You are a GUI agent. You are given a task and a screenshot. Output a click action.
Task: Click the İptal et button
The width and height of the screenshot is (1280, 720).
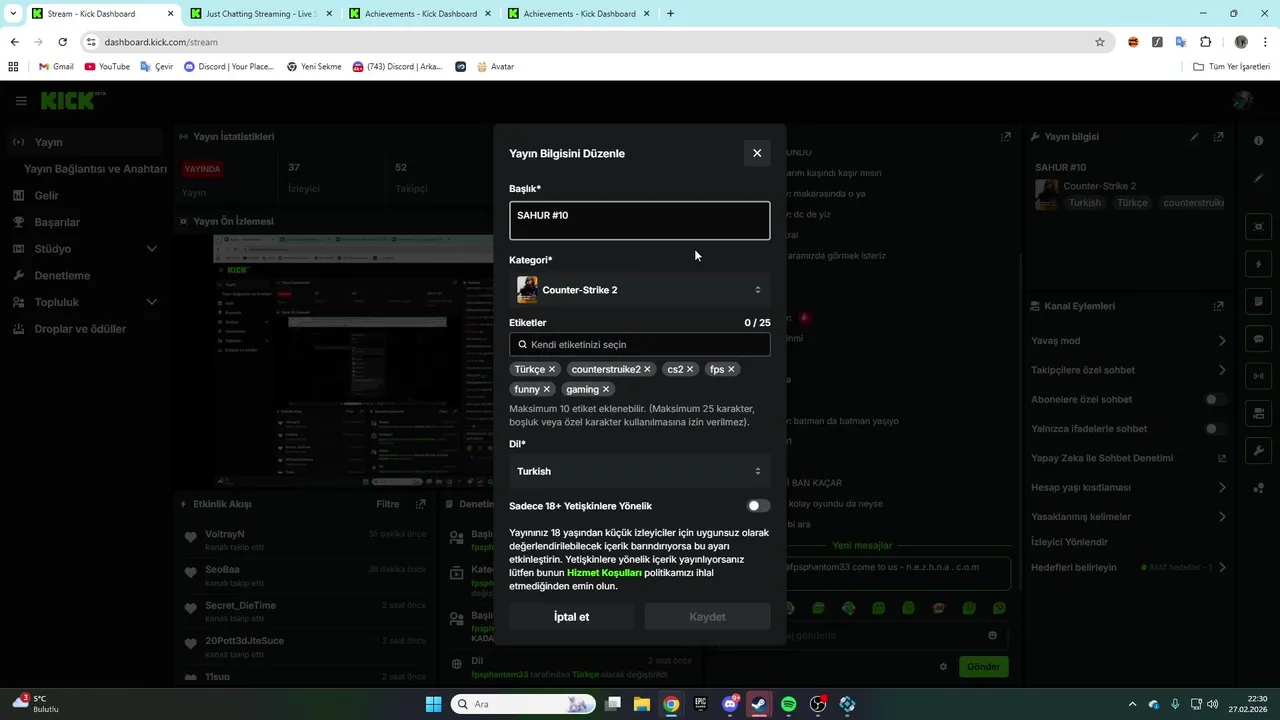click(572, 617)
